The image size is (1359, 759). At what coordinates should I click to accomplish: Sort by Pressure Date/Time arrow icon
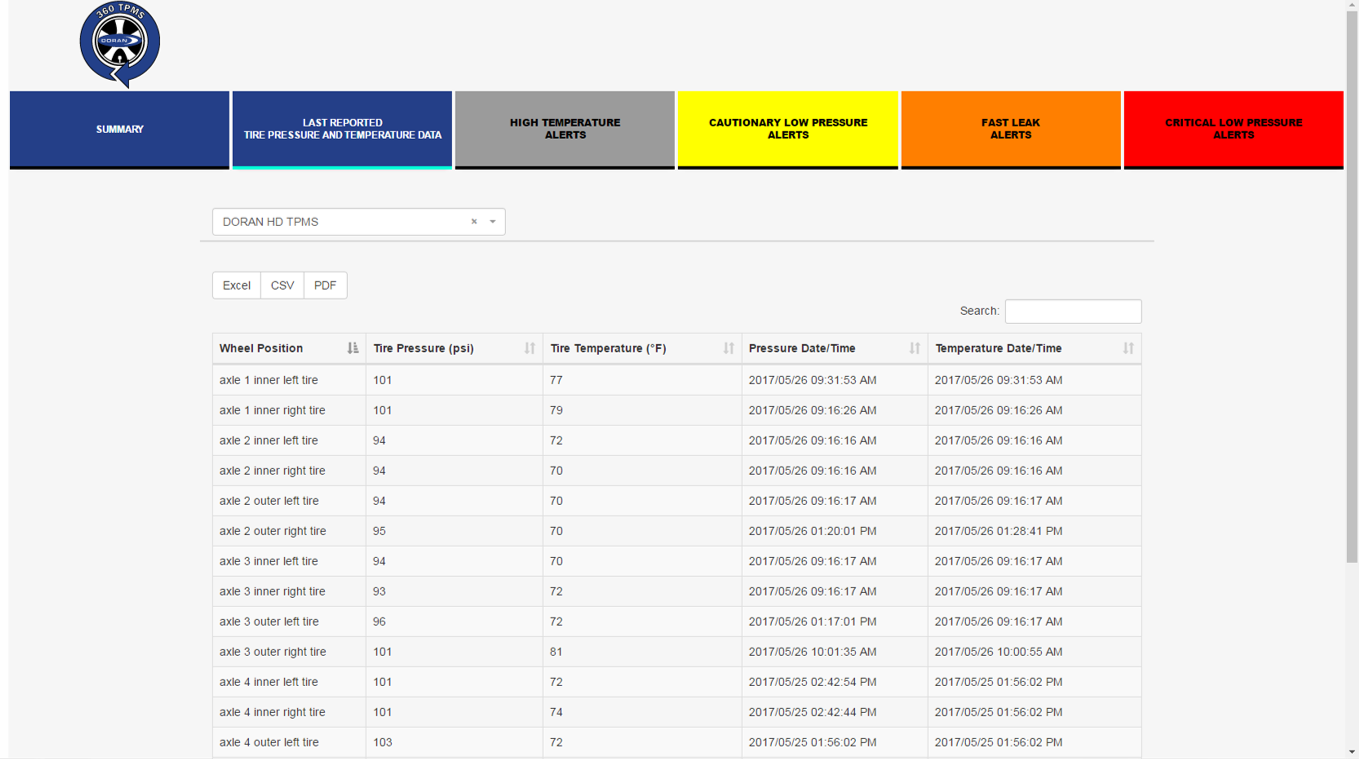[x=914, y=348]
